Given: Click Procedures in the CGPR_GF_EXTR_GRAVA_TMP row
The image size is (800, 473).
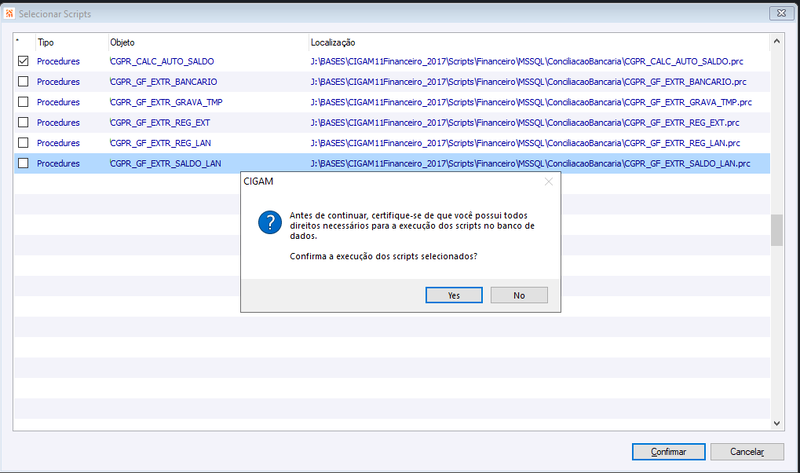Looking at the screenshot, I should [x=58, y=102].
